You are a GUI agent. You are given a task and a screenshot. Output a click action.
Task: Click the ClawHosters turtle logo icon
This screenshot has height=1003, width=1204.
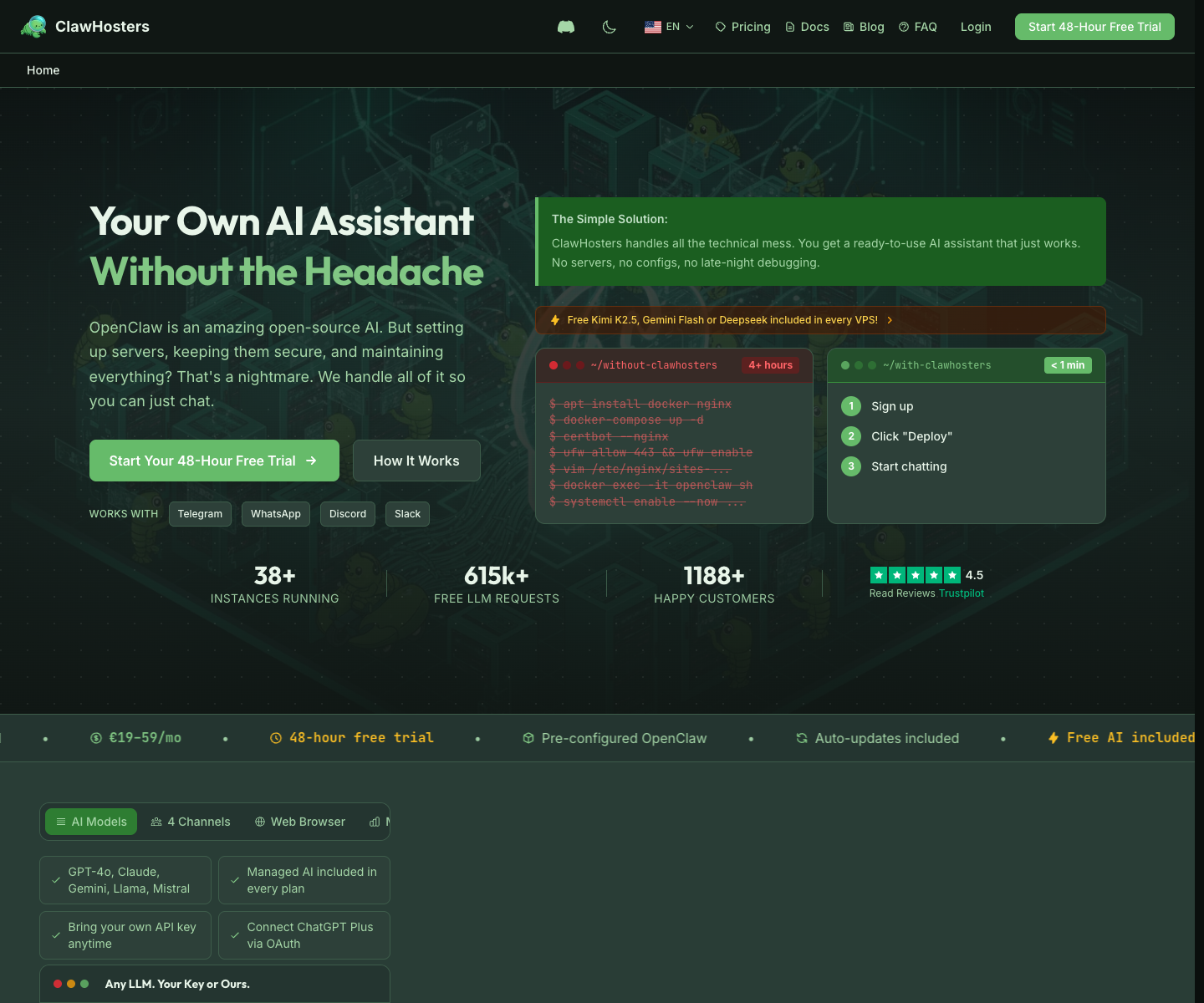point(33,27)
